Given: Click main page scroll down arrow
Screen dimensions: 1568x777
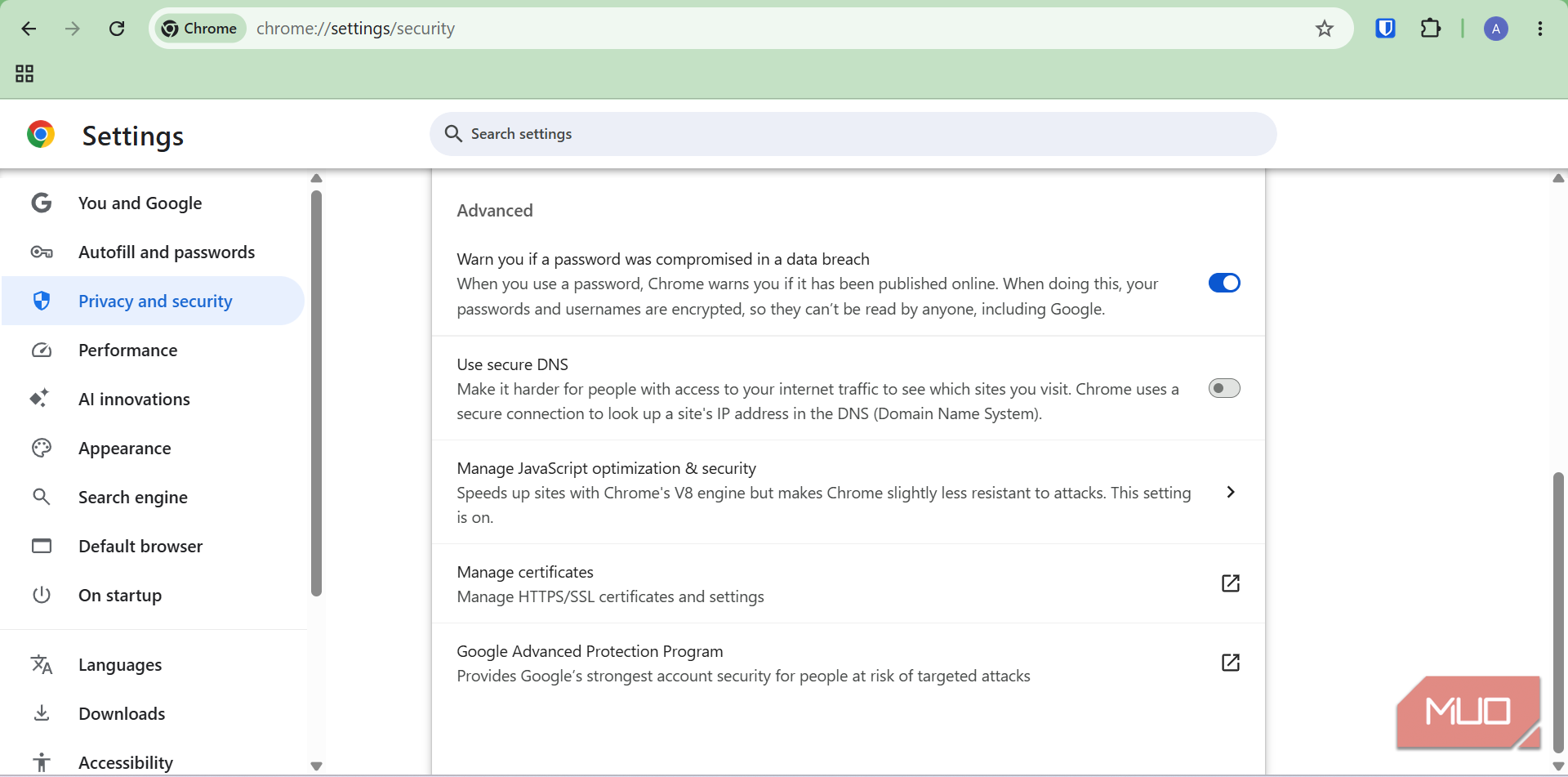Looking at the screenshot, I should click(x=1558, y=766).
